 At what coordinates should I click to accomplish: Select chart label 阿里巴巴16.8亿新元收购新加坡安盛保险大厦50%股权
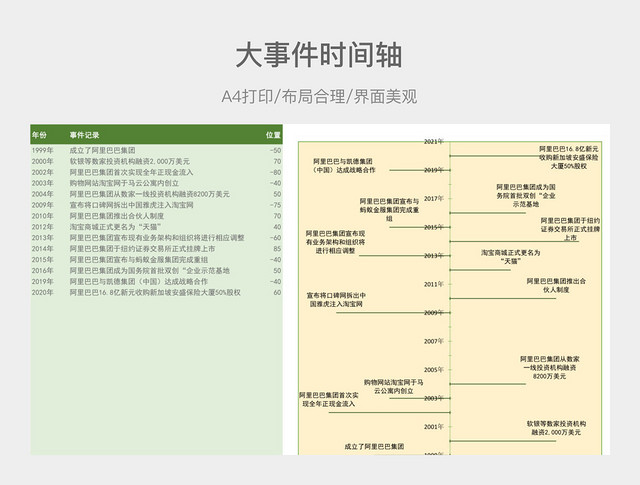pos(569,158)
